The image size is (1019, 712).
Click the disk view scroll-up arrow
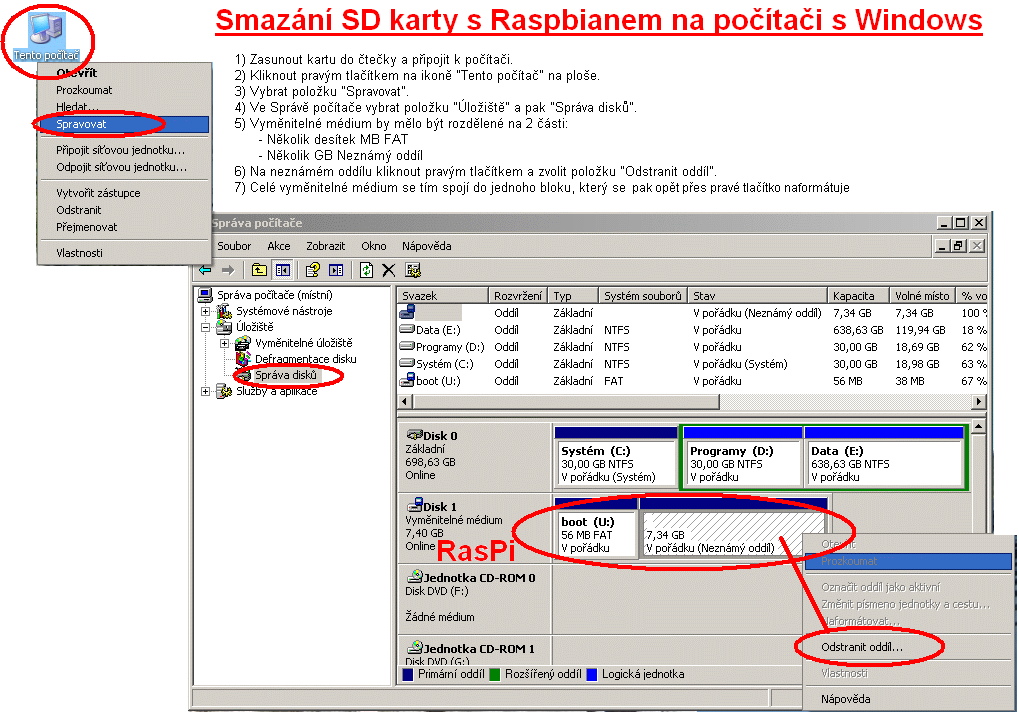tap(978, 426)
